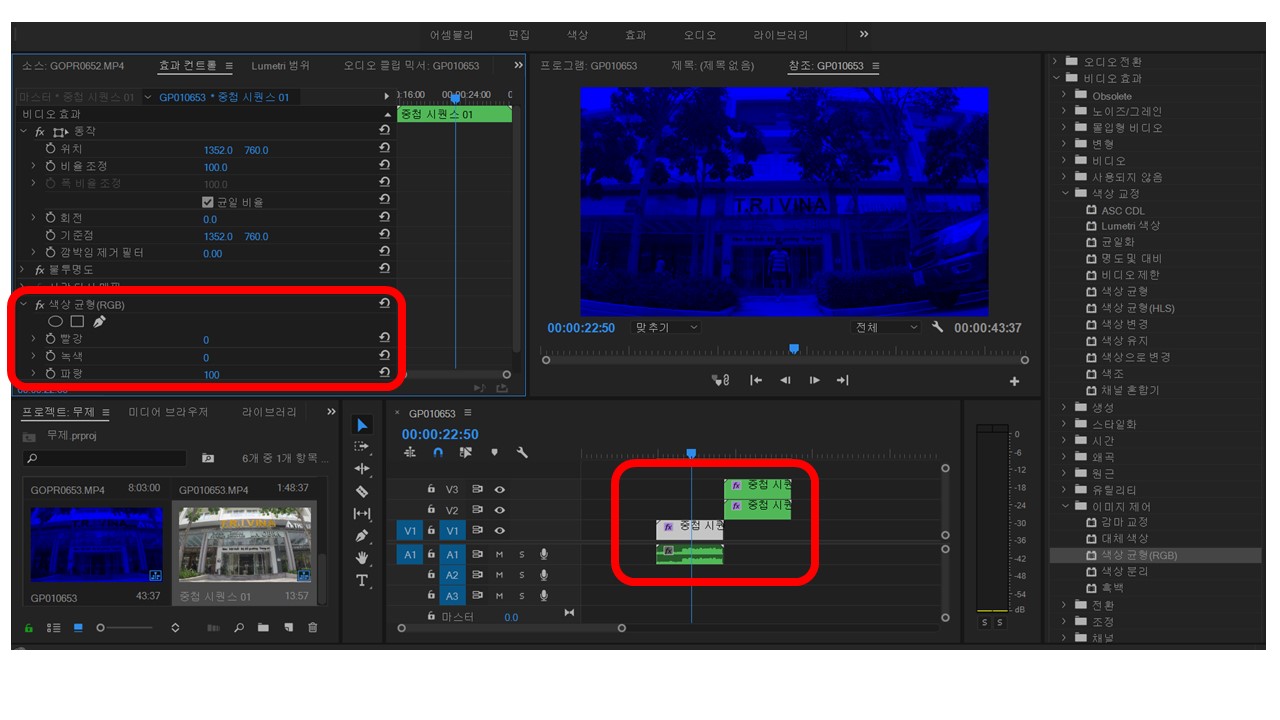
Task: Select the Pen tool in toolbar
Action: [362, 535]
